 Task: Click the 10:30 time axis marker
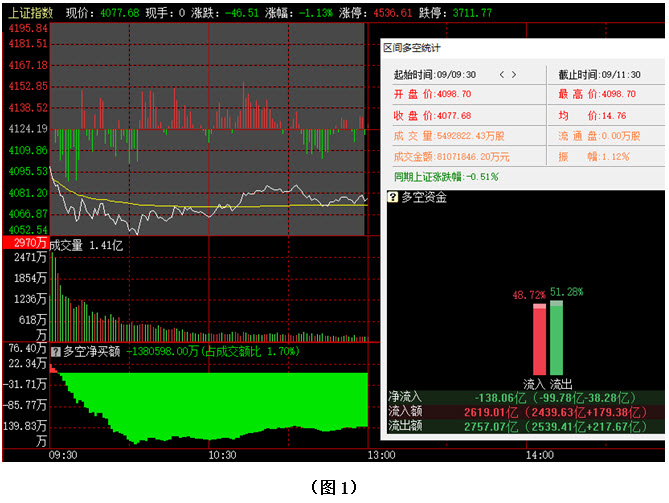[221, 455]
